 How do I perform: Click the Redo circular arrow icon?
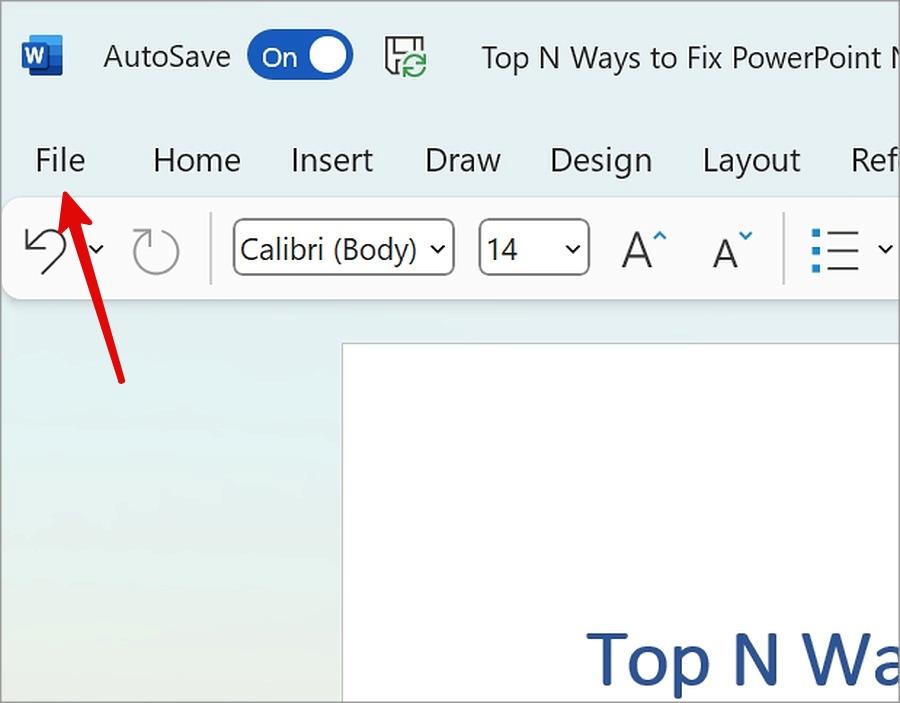coord(156,251)
